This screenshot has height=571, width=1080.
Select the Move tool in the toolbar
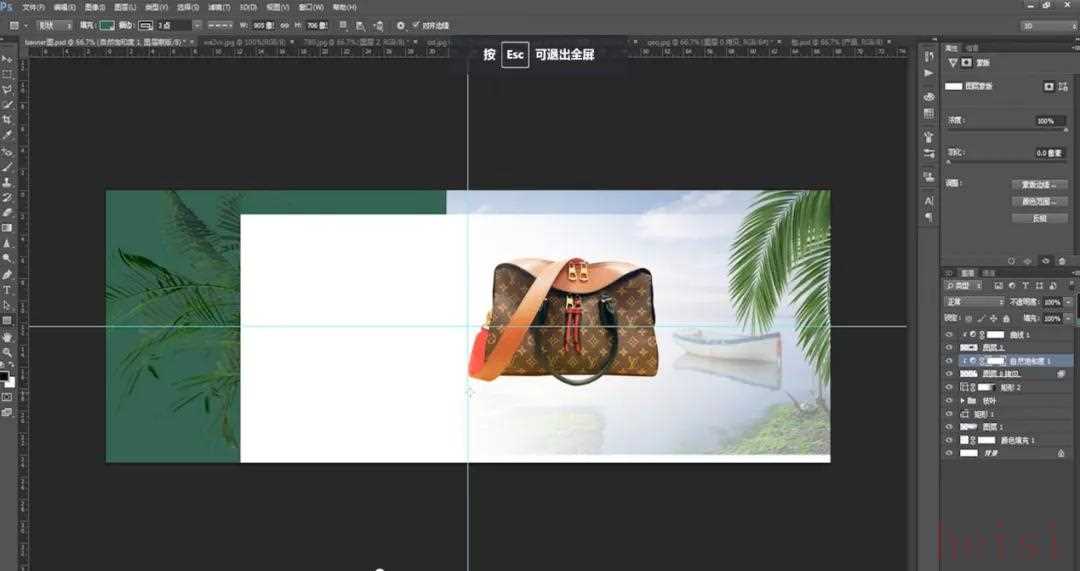click(x=7, y=59)
